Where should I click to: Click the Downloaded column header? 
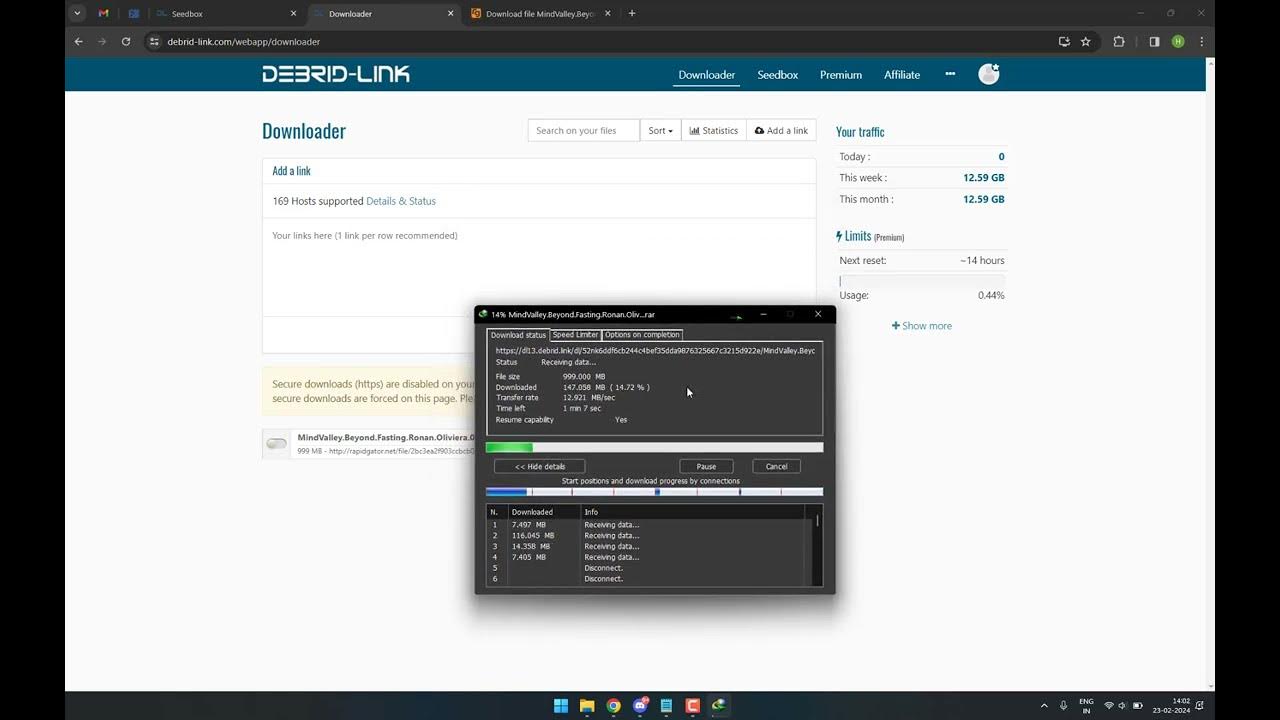pos(544,512)
